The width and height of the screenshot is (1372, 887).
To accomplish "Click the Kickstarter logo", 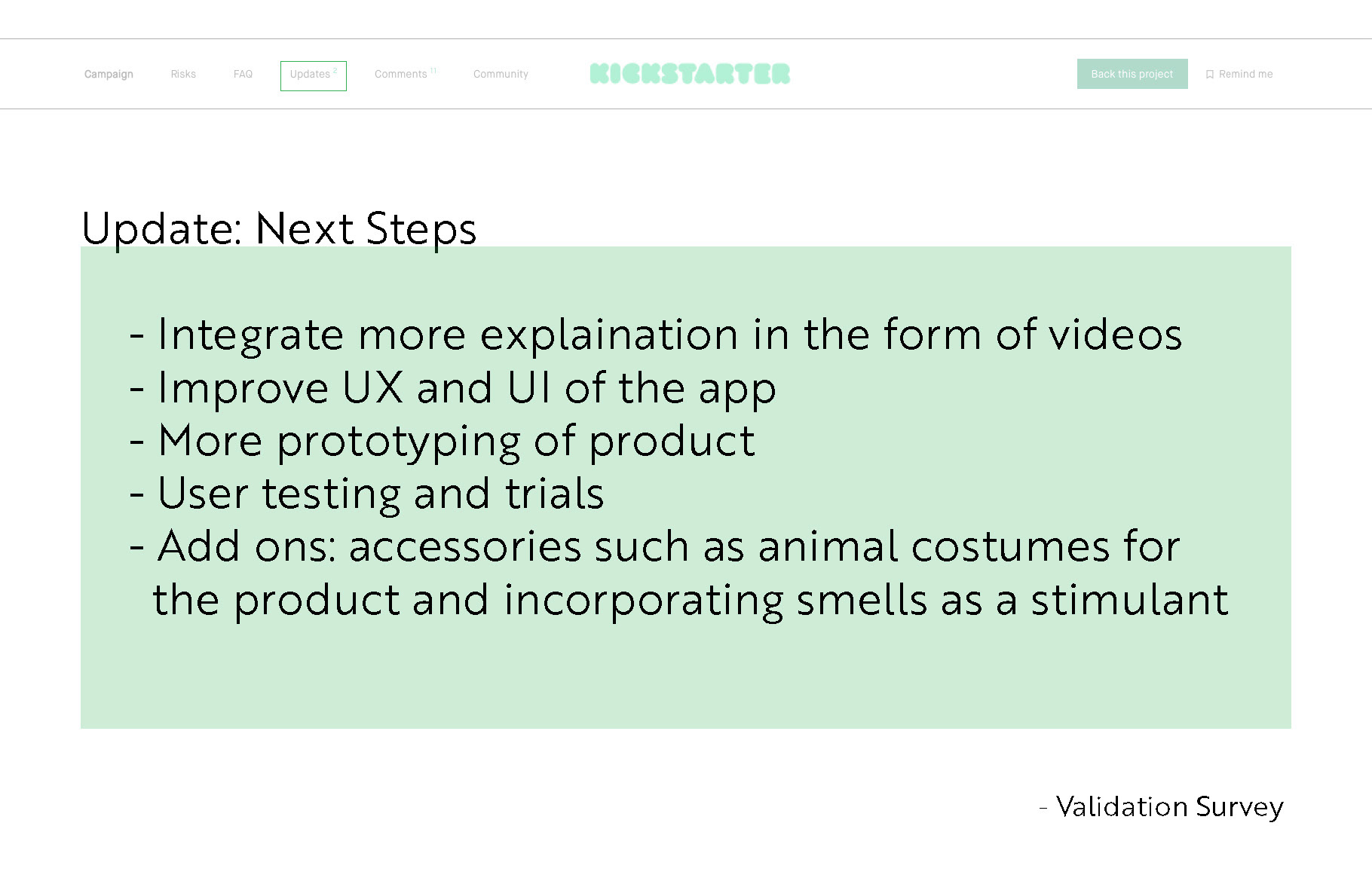I will [x=690, y=74].
